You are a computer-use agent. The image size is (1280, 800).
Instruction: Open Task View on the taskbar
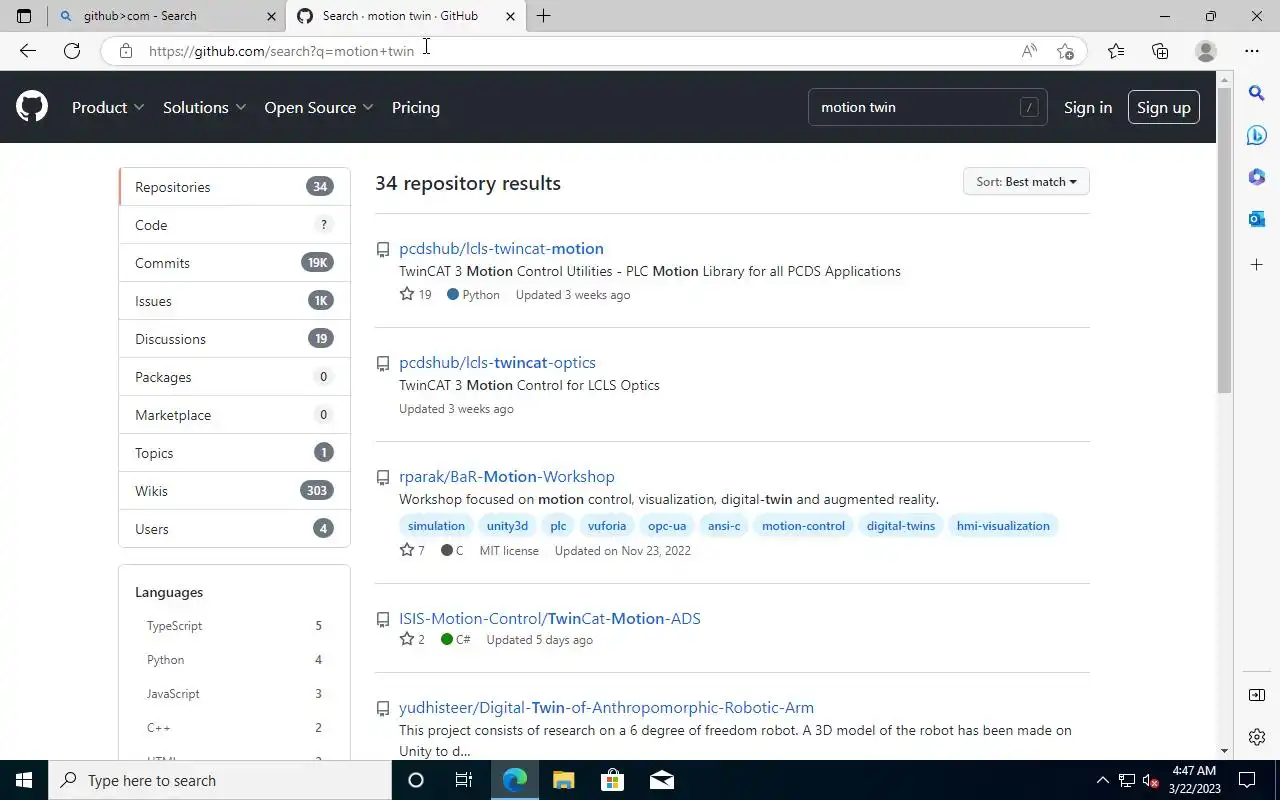click(x=464, y=780)
